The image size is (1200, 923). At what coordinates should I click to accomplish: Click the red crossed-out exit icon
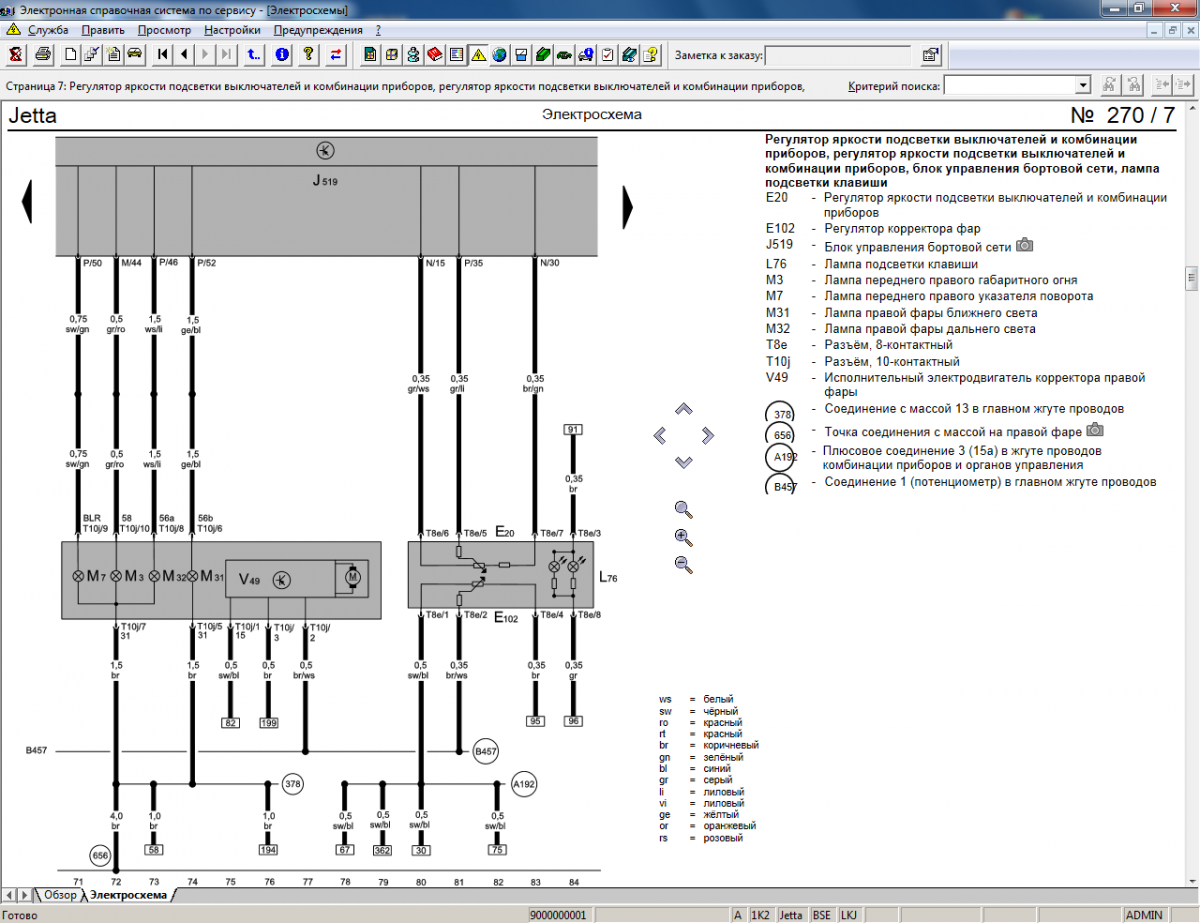(16, 54)
